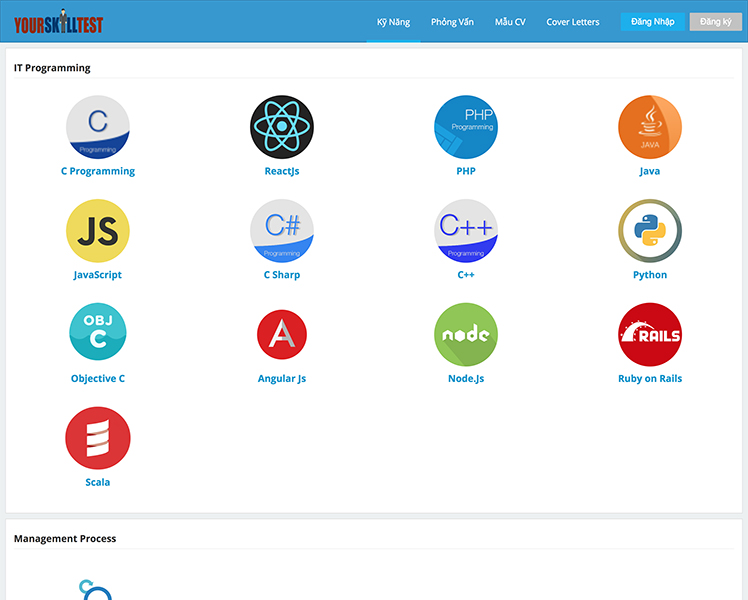Click the YourSkillTest logo
Image resolution: width=748 pixels, height=600 pixels.
58,22
